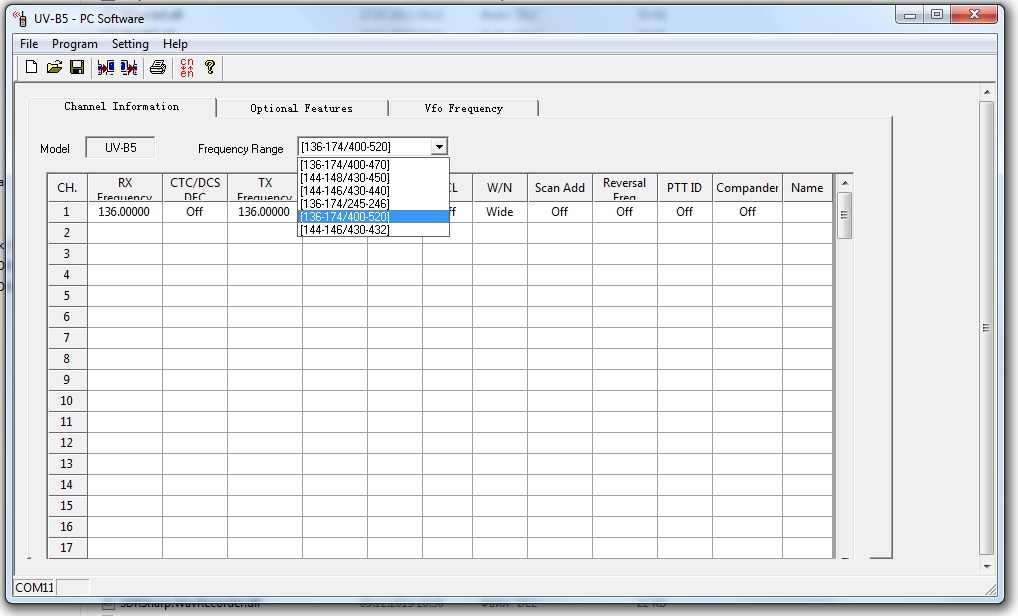1018x616 pixels.
Task: Choose the [144-148/430-450] frequency range
Action: point(373,178)
